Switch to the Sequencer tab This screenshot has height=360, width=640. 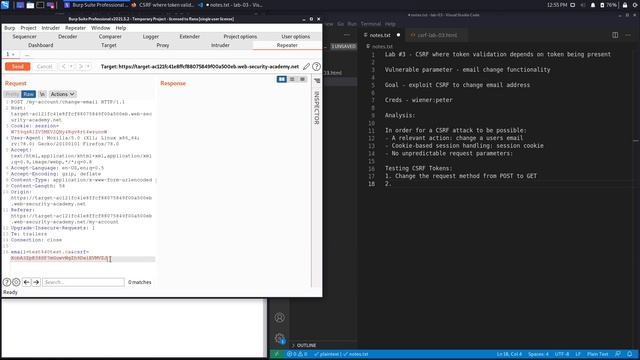click(24, 37)
